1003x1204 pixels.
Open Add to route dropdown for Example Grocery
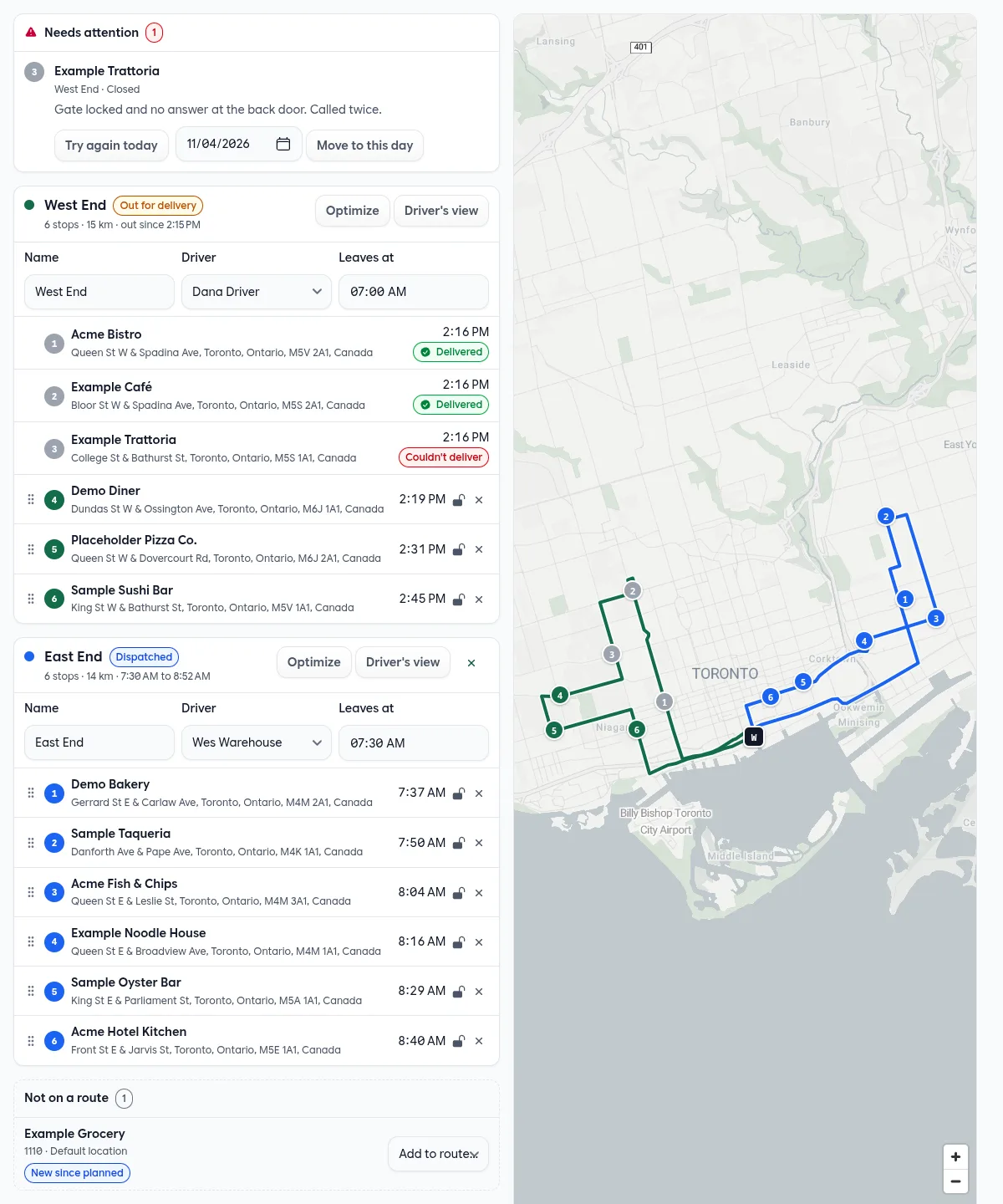(438, 1154)
